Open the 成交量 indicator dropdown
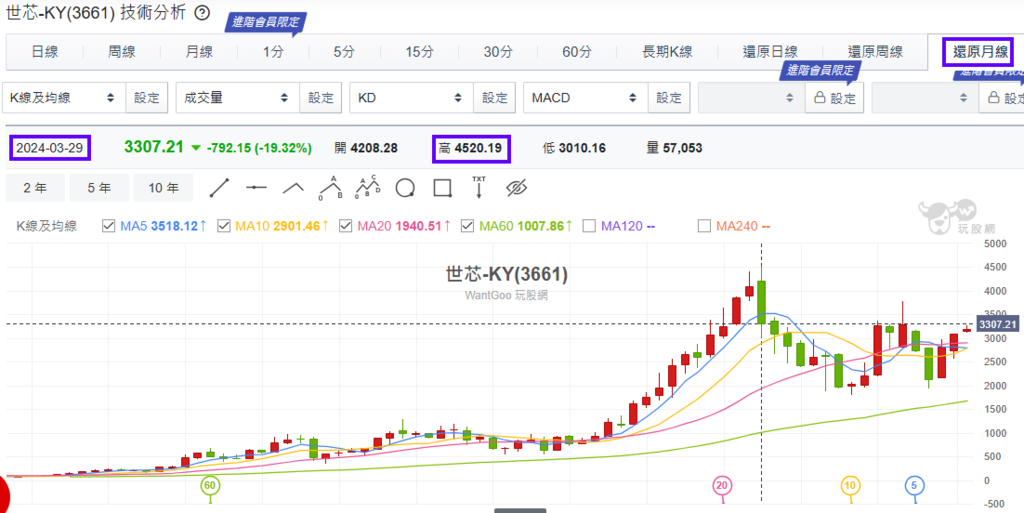Viewport: 1024px width, 513px height. coord(237,98)
